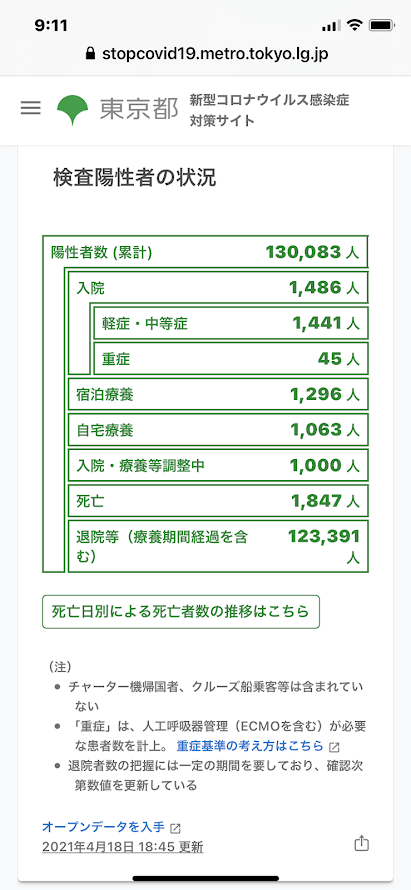
Task: Tap the stopcovid19.metro.tokyo.lg.jp address field
Action: 206,53
